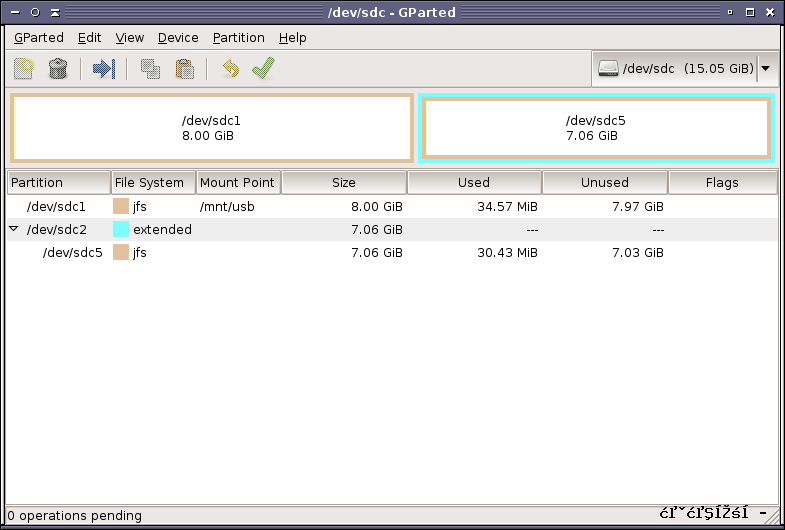This screenshot has height=530, width=785.
Task: Click the Paste partition clipboard icon
Action: pos(184,69)
